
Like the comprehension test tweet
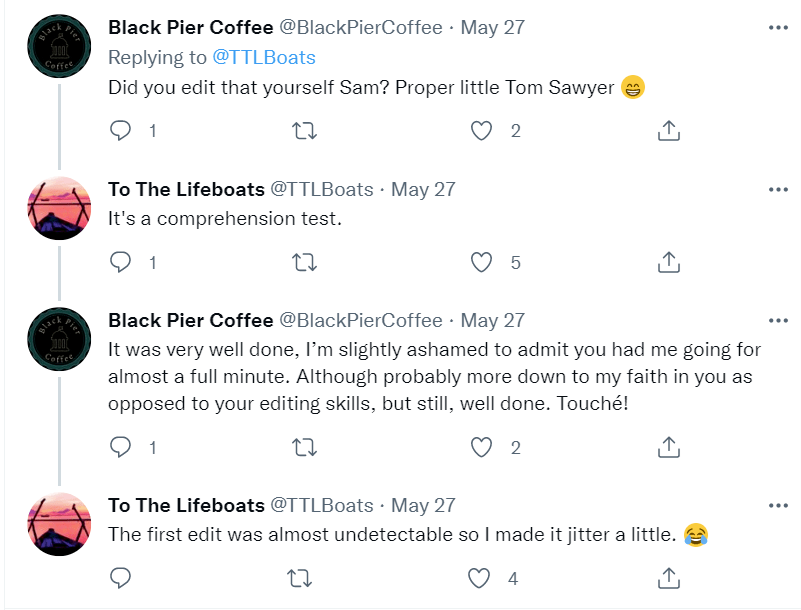pos(482,262)
